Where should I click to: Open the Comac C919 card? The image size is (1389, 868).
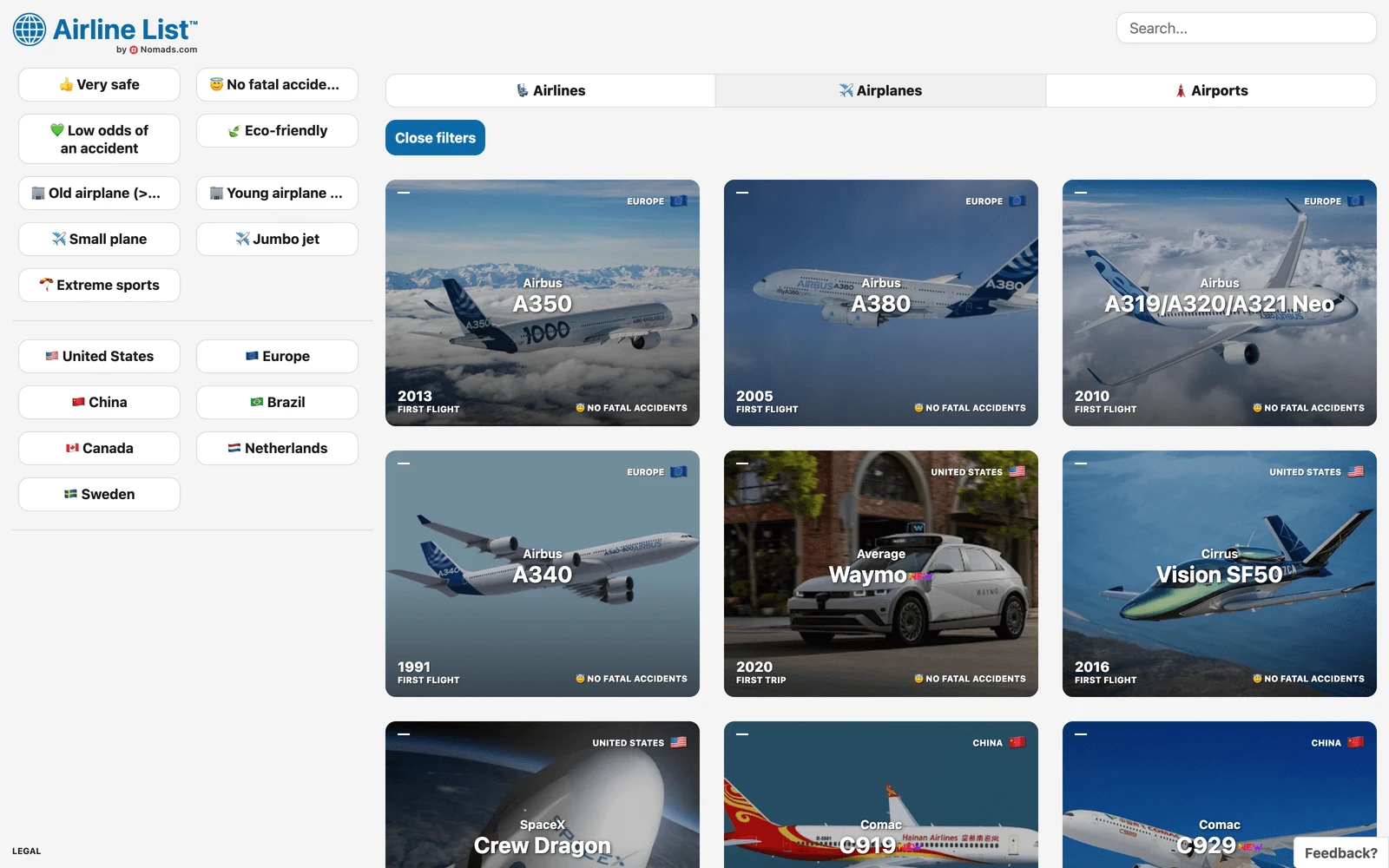[881, 795]
